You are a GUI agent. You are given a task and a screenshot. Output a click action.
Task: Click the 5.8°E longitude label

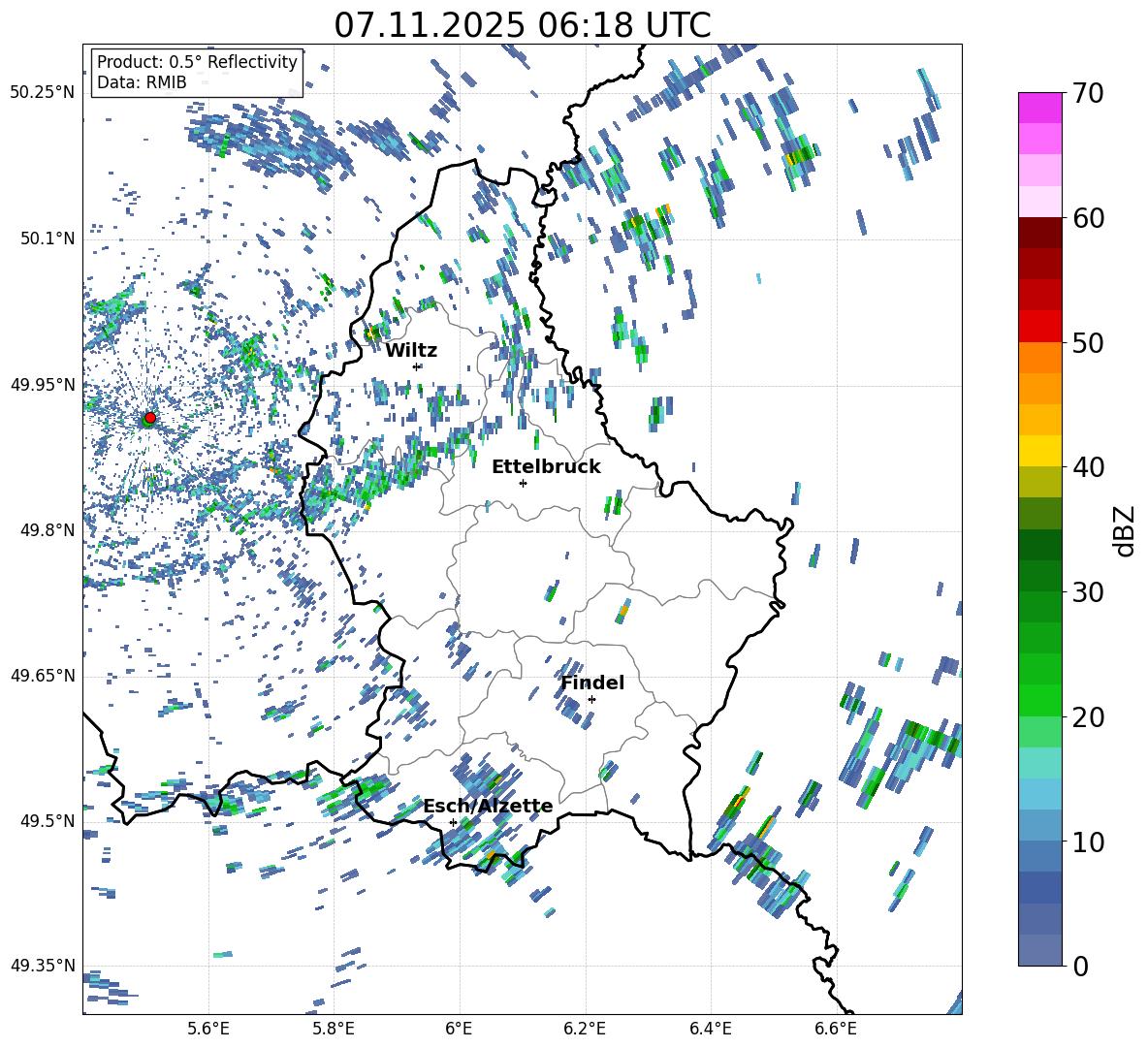334,1029
